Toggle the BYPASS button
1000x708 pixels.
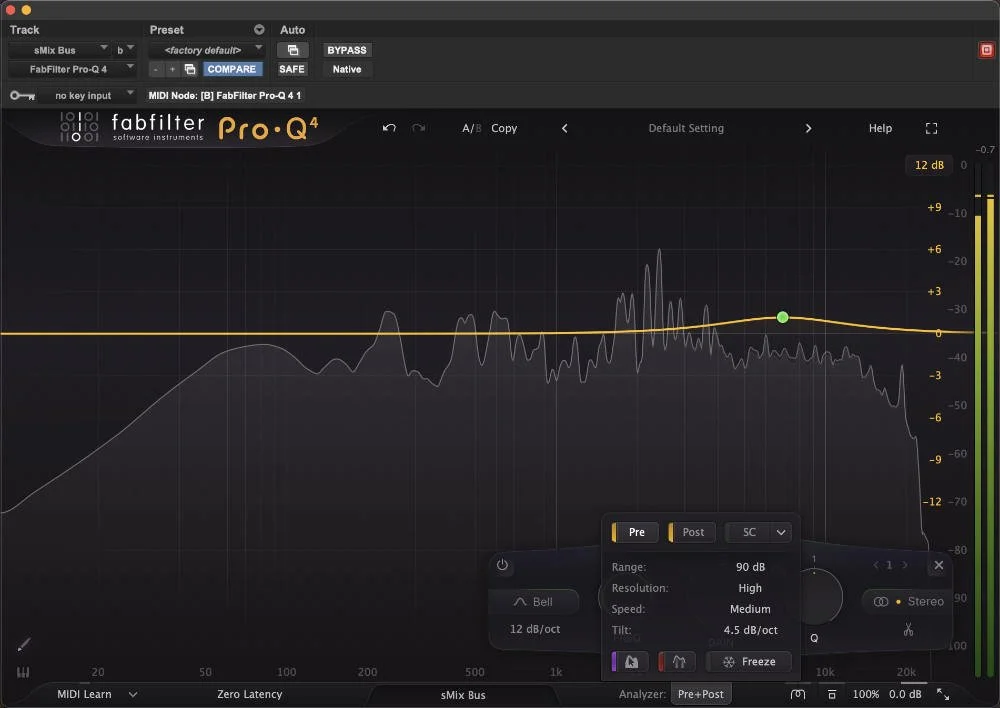click(347, 50)
